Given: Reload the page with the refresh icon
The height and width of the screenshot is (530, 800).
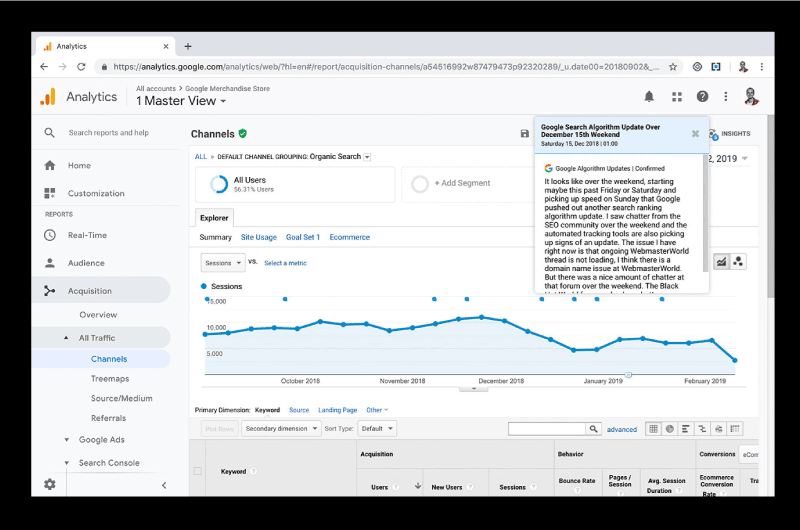Looking at the screenshot, I should pyautogui.click(x=81, y=67).
